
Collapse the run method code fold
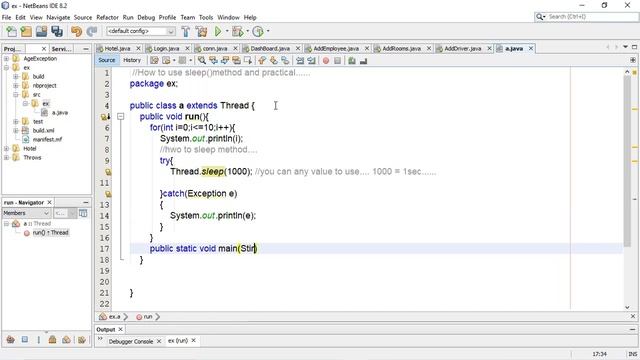tap(120, 117)
